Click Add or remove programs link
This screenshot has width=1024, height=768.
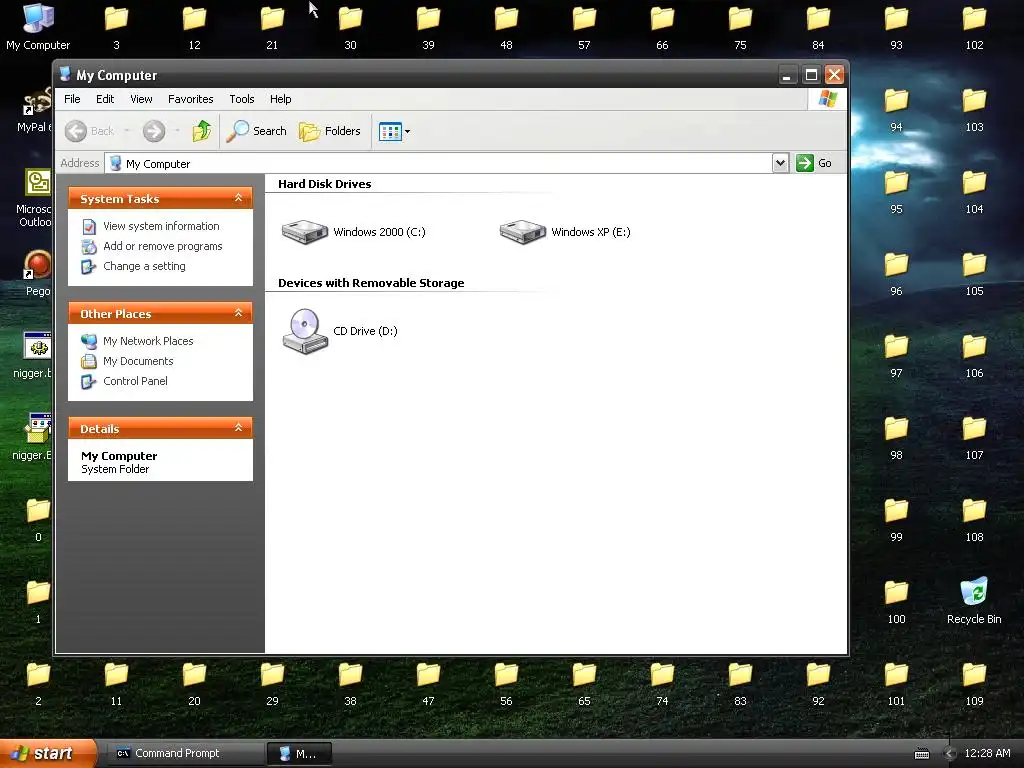(x=163, y=246)
